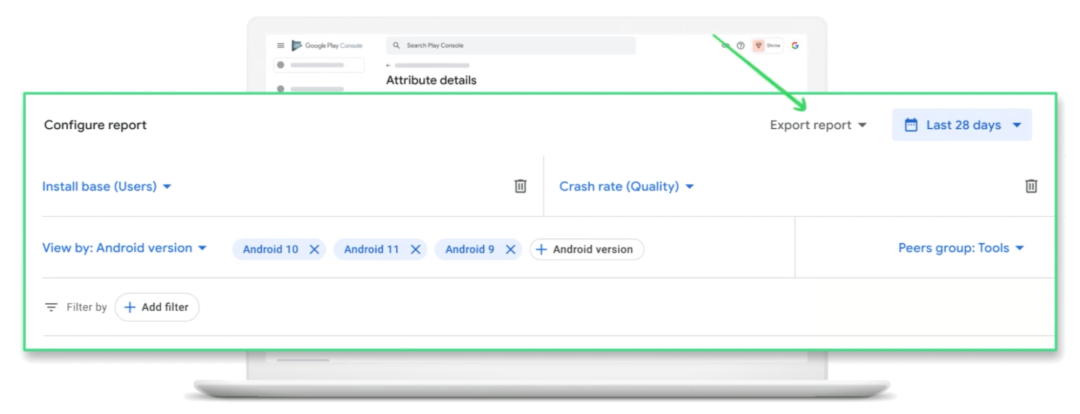This screenshot has height=414, width=1080.
Task: Delete the Crash rate (Quality) metric
Action: [x=1031, y=186]
